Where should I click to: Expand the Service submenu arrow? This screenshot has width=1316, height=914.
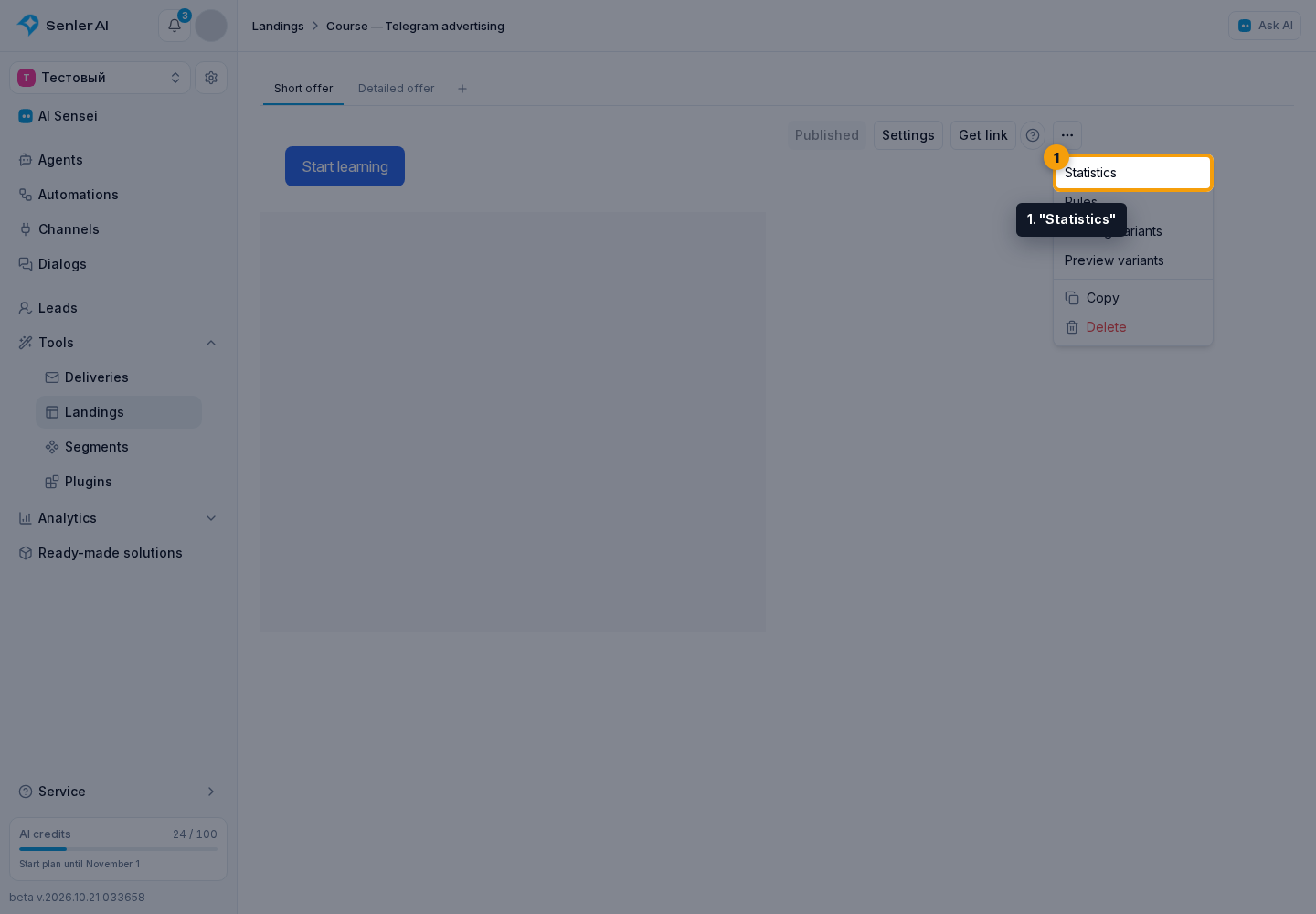pyautogui.click(x=211, y=792)
